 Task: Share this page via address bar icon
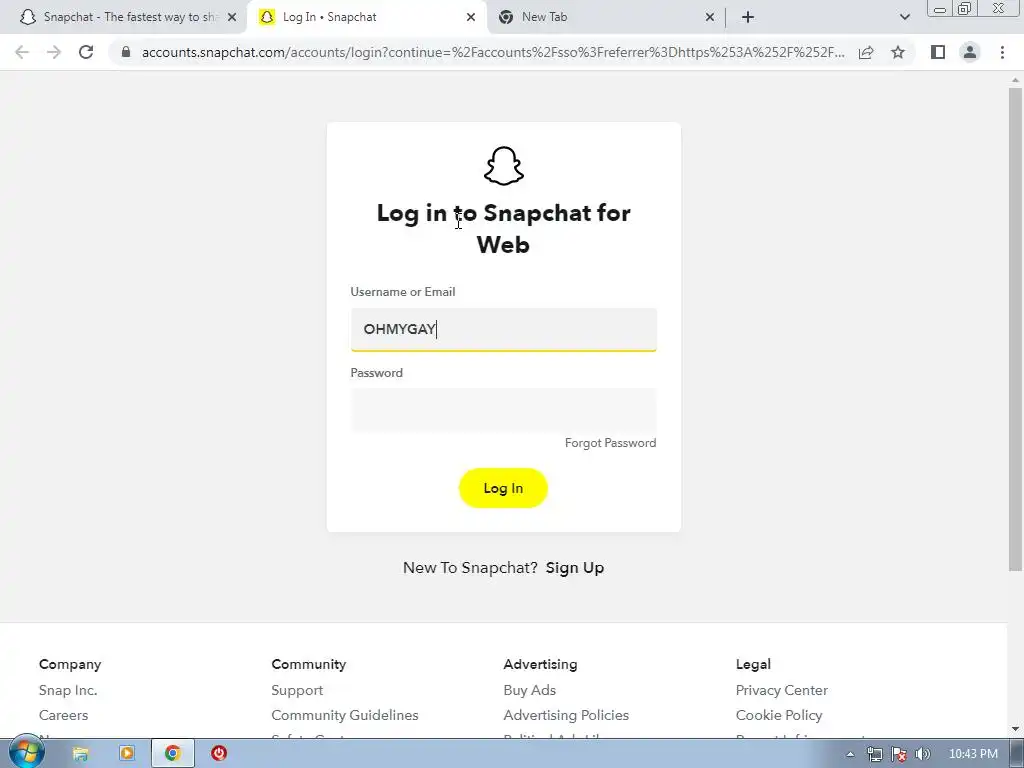click(866, 52)
